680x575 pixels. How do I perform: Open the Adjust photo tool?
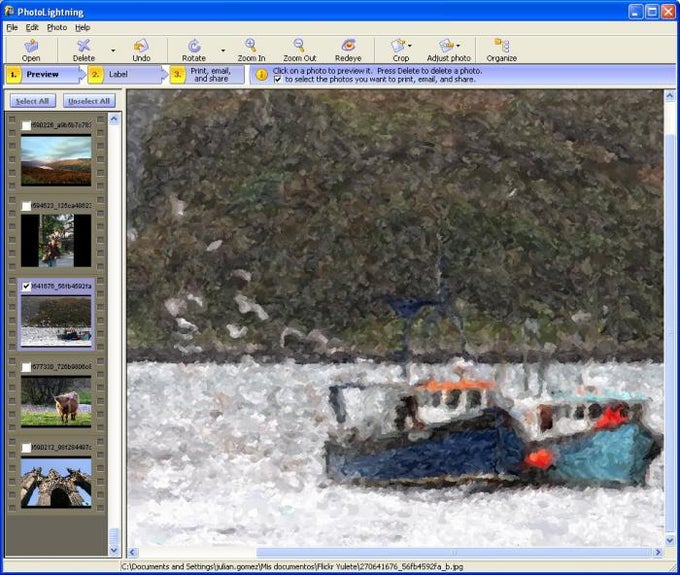(448, 50)
